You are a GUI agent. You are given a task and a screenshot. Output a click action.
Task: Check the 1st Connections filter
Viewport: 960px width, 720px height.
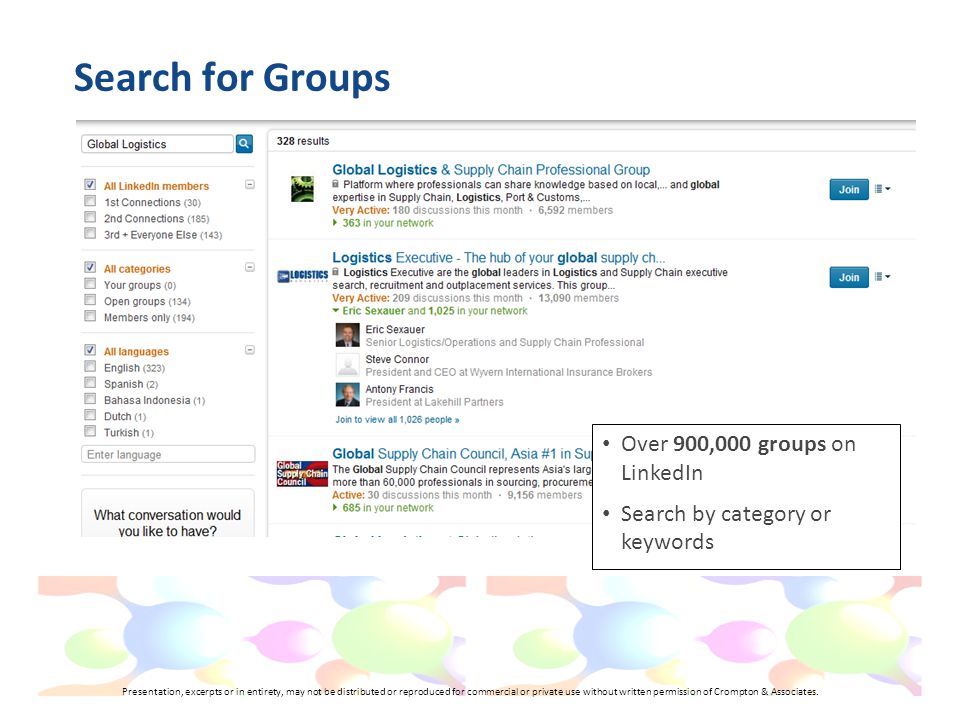(90, 201)
